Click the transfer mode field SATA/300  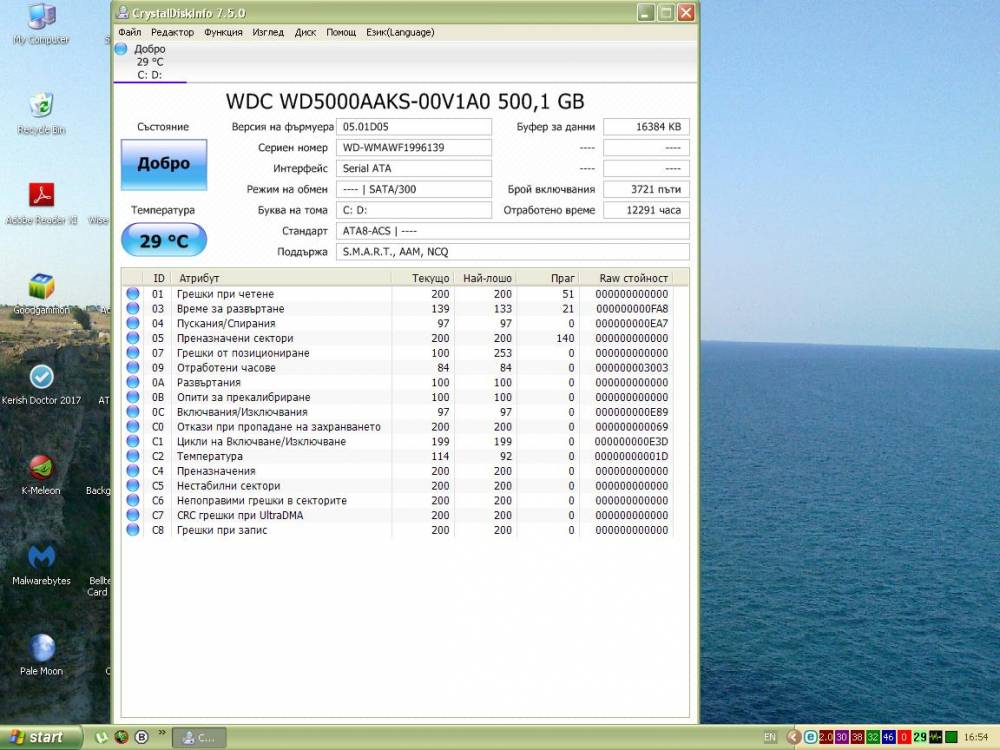pos(414,189)
